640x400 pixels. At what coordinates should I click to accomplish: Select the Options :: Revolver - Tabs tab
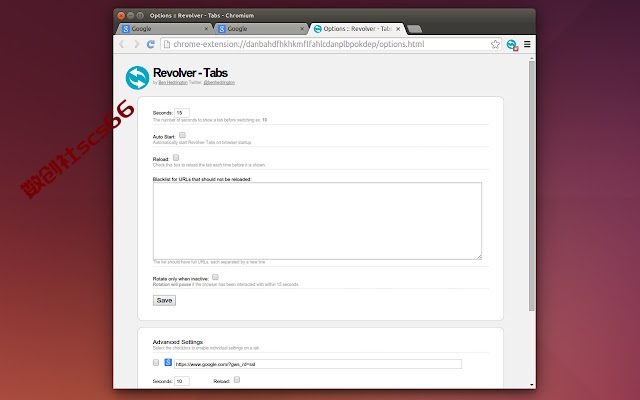coord(357,29)
